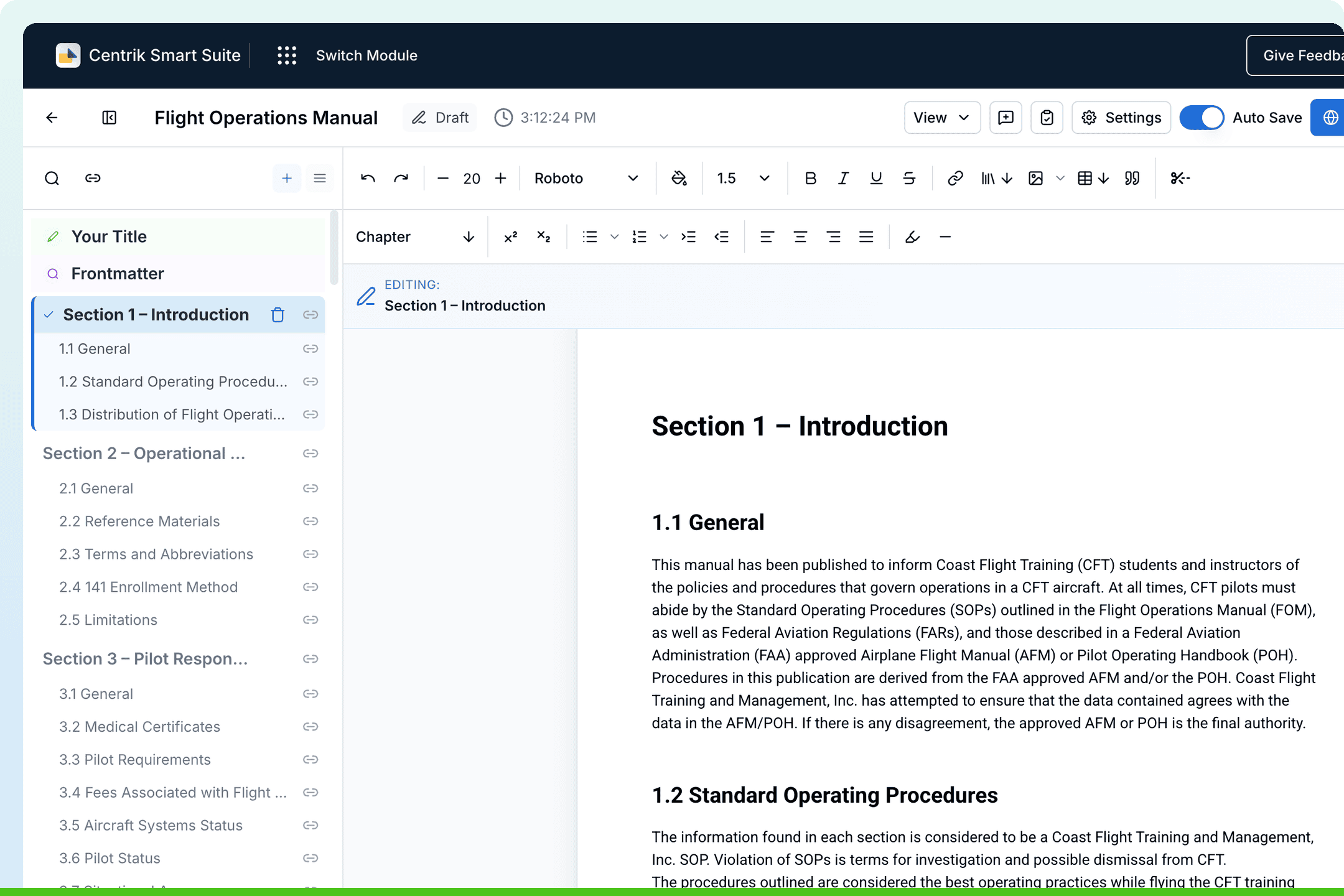This screenshot has width=1344, height=896.
Task: Open 2.3 Terms and Abbreviations
Action: pyautogui.click(x=156, y=554)
